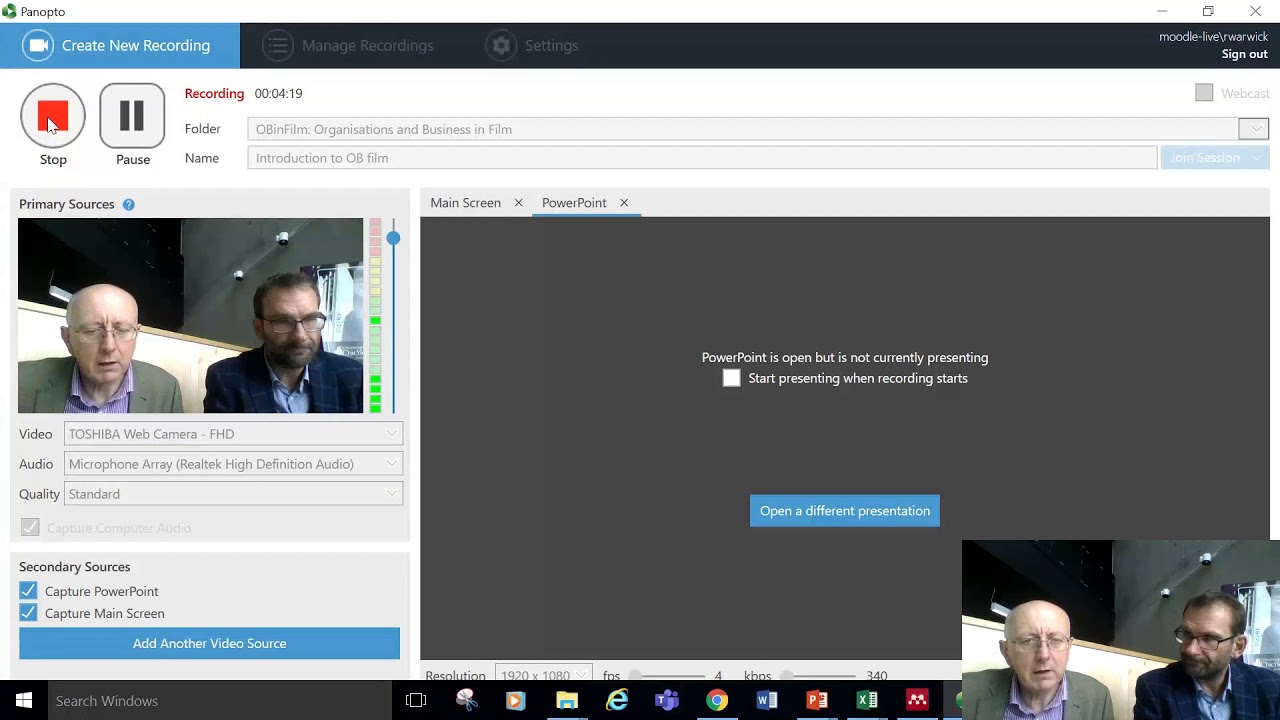Open Google Chrome from the taskbar
Viewport: 1280px width, 720px height.
(x=717, y=701)
